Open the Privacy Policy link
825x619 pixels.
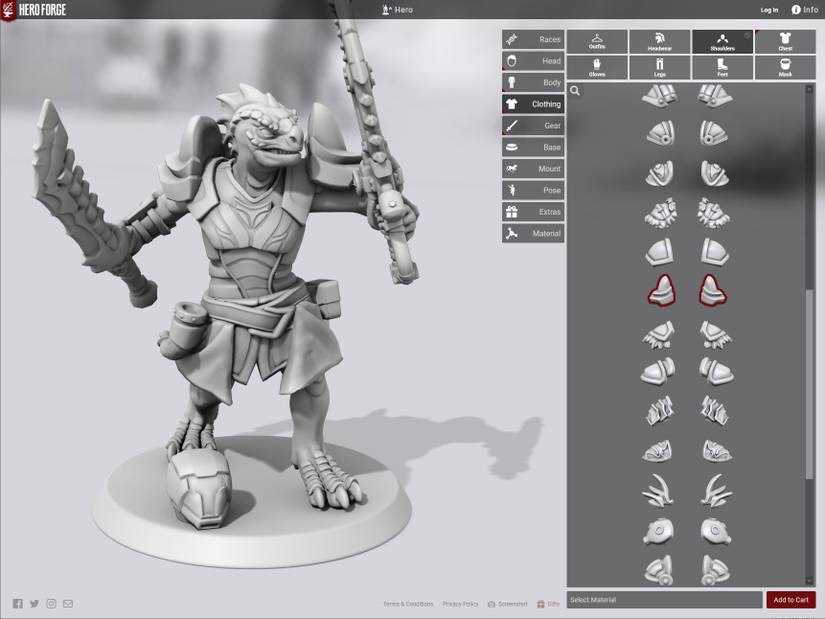(460, 604)
